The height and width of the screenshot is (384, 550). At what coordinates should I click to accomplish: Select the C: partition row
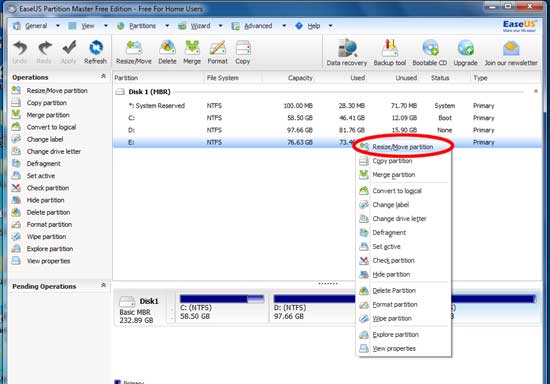click(327, 118)
